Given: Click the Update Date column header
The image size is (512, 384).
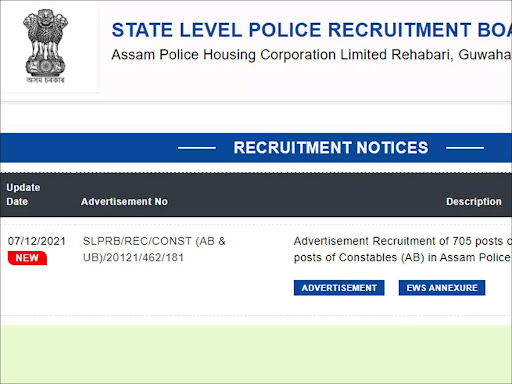Looking at the screenshot, I should 23,194.
